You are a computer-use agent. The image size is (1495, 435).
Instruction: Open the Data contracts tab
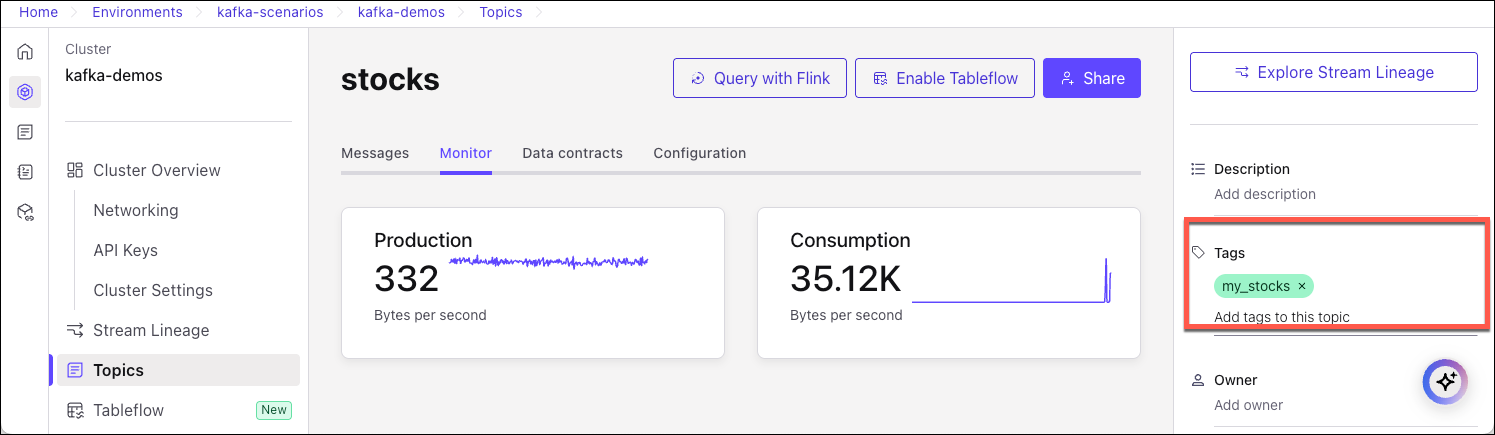click(x=572, y=153)
